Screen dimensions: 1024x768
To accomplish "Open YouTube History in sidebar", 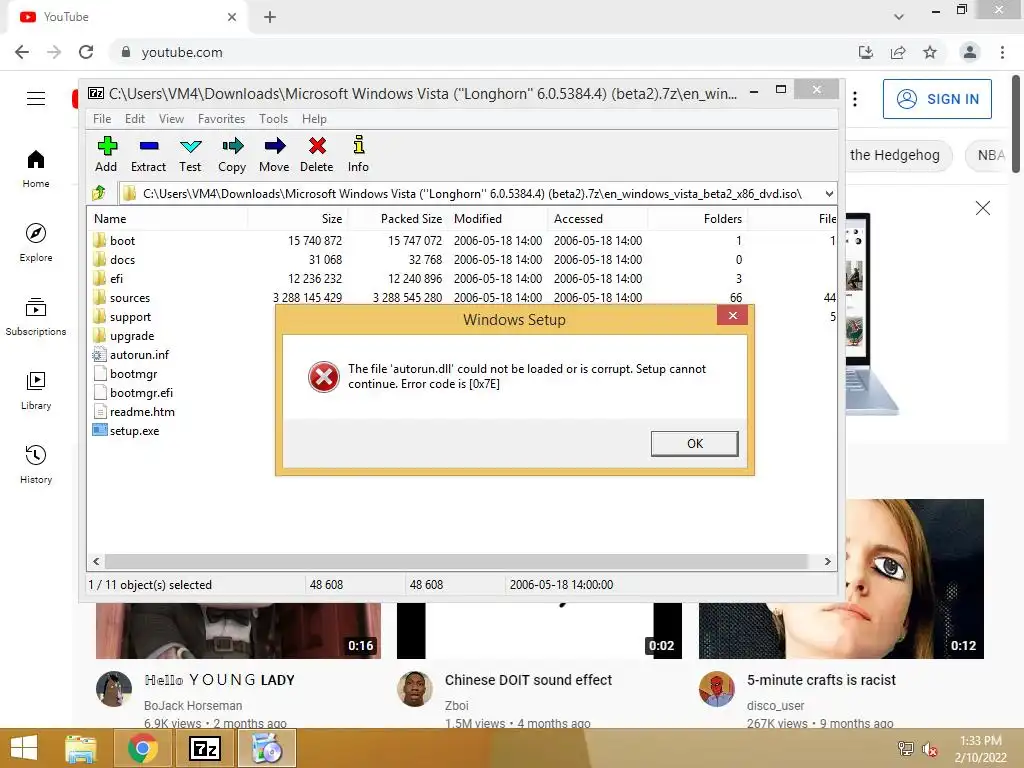I will (x=36, y=464).
